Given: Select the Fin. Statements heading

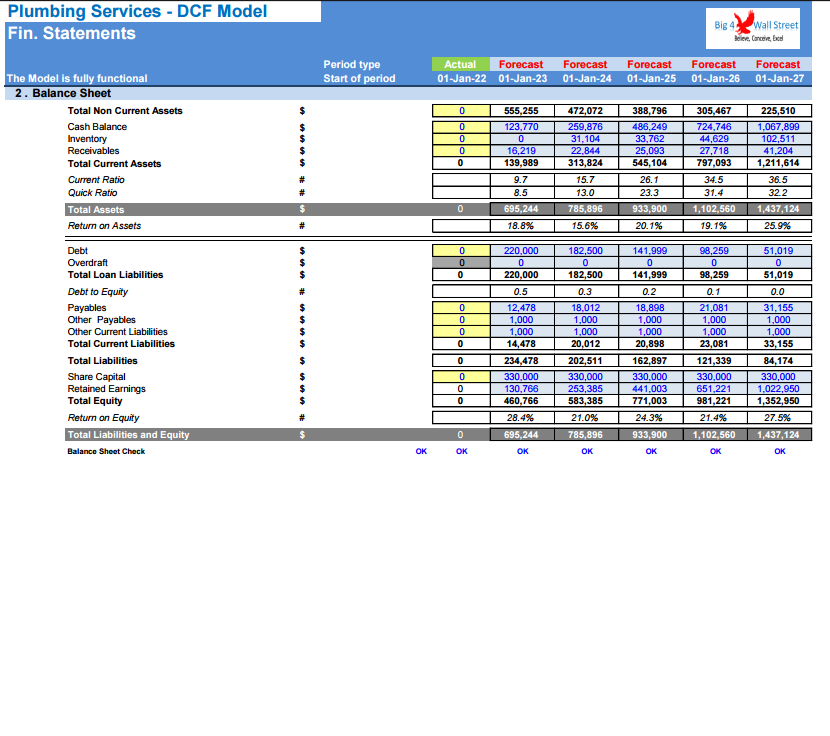Looking at the screenshot, I should click(71, 33).
